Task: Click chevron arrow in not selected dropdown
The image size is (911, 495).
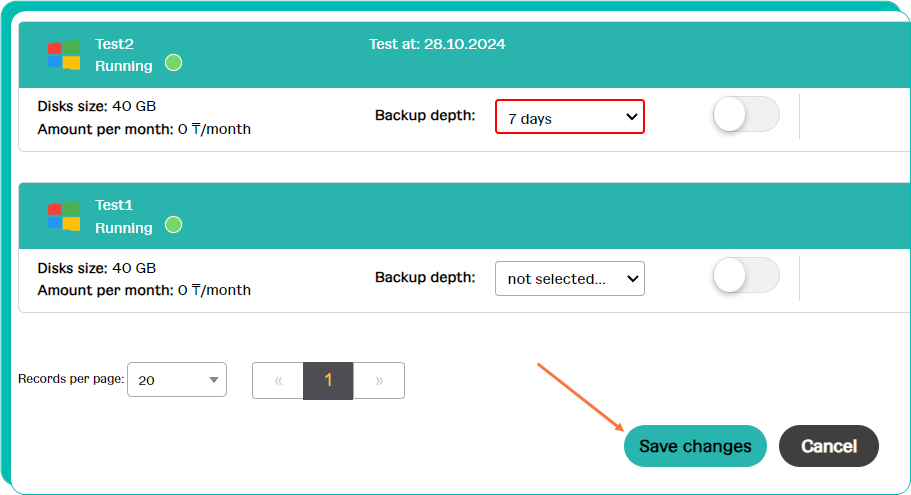Action: 632,278
